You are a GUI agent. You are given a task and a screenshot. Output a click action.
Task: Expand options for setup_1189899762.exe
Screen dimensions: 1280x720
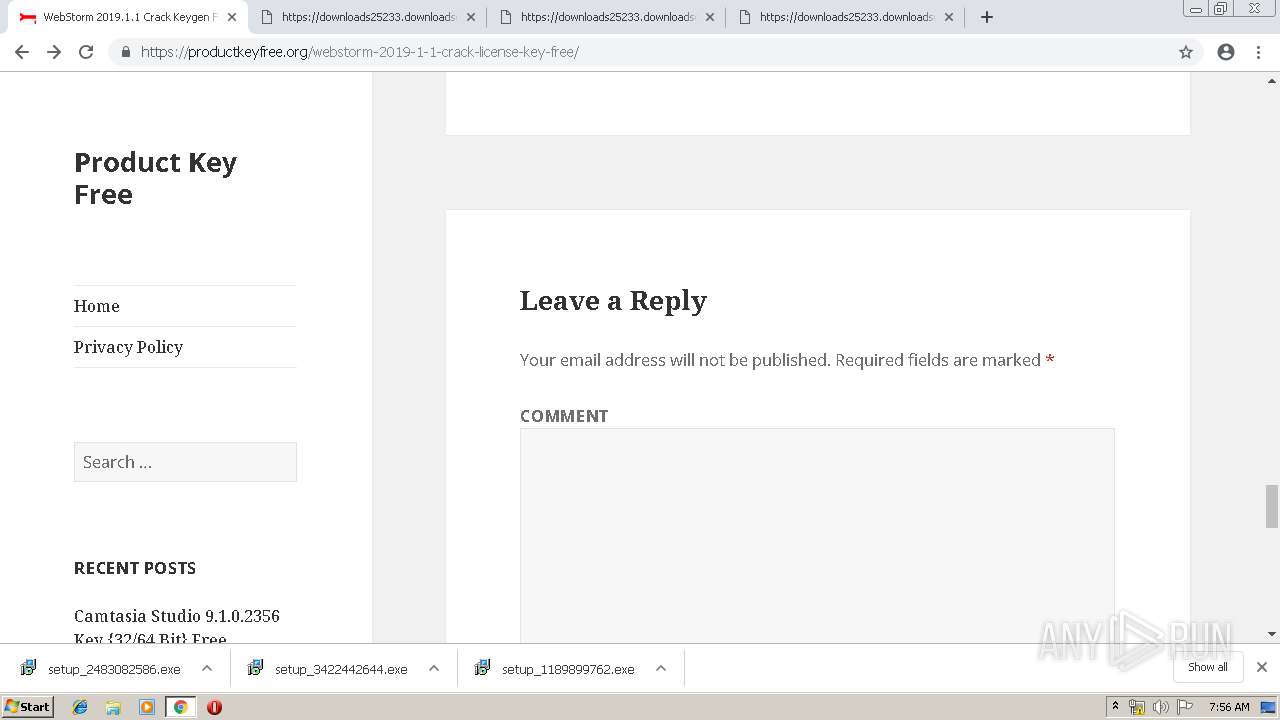tap(661, 668)
